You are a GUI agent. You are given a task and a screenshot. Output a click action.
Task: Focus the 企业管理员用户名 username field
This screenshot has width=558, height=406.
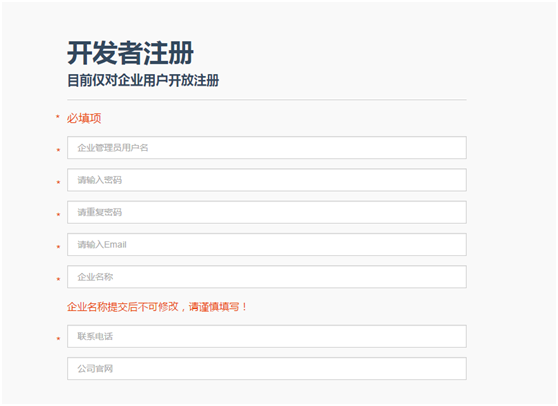click(x=267, y=148)
